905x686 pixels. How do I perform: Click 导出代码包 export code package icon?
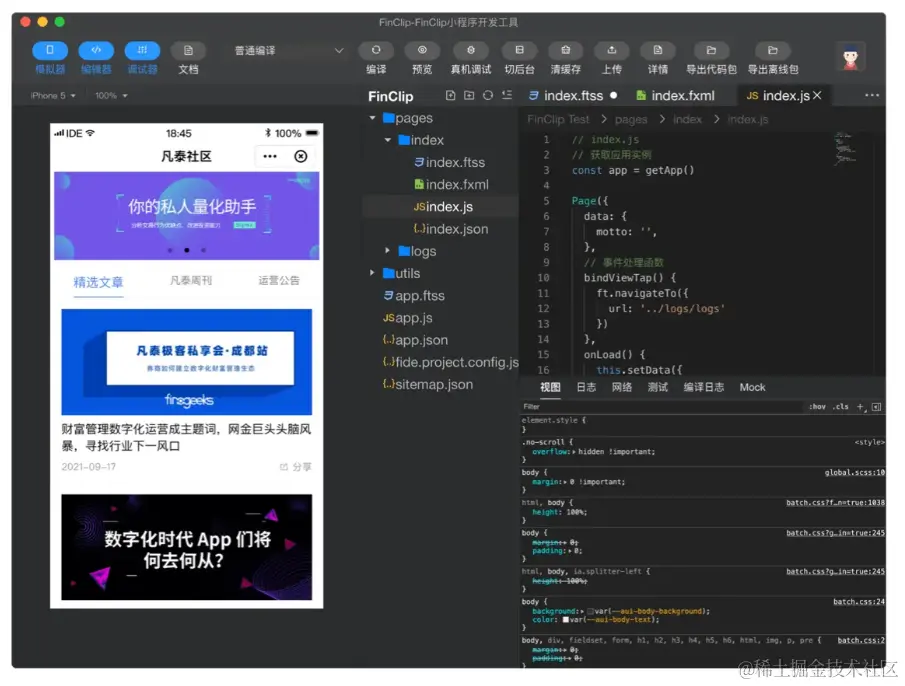711,51
